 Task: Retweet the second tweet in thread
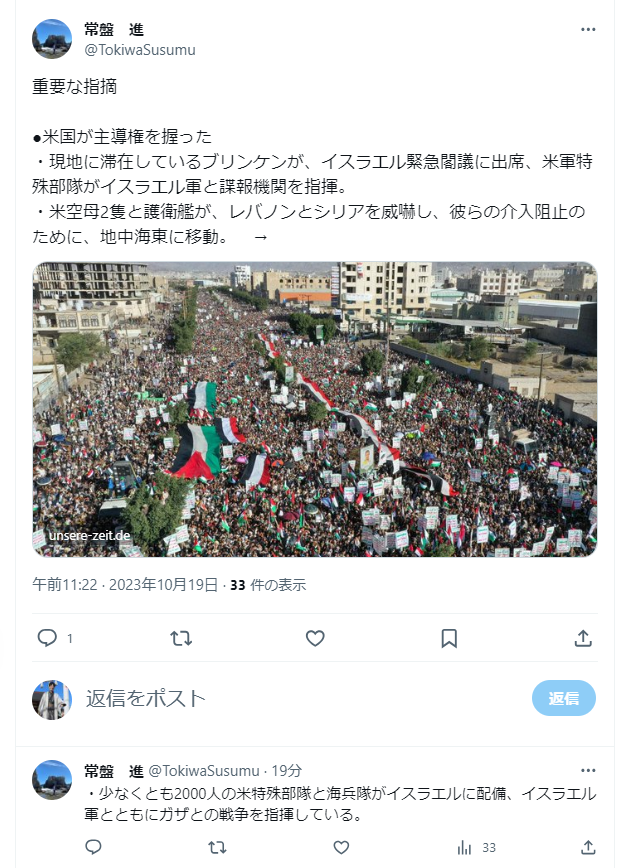(217, 847)
